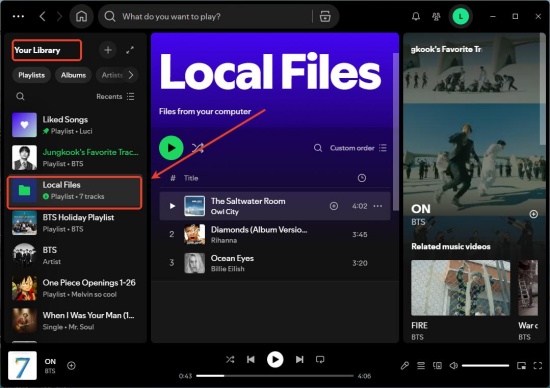Expand Your Library with the arrows icon

tap(130, 50)
